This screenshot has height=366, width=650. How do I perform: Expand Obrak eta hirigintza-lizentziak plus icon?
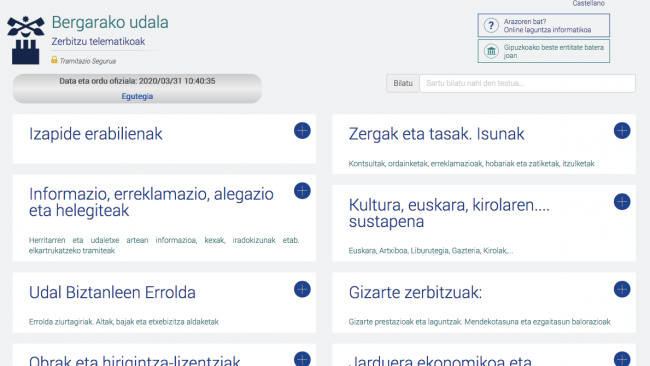point(302,359)
